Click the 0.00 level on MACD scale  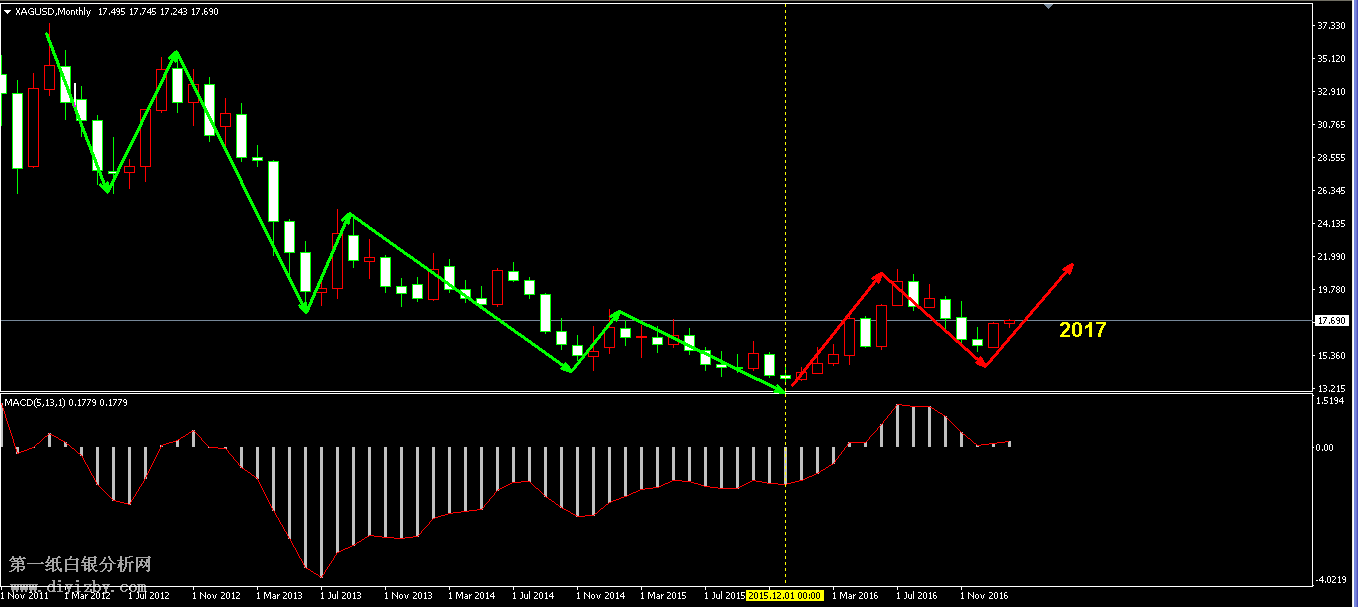(1323, 447)
